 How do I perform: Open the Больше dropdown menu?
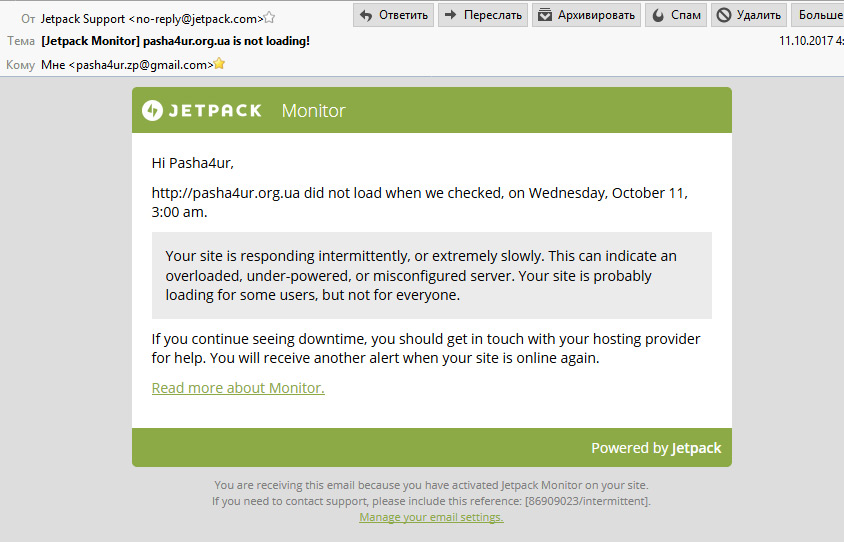[x=817, y=15]
